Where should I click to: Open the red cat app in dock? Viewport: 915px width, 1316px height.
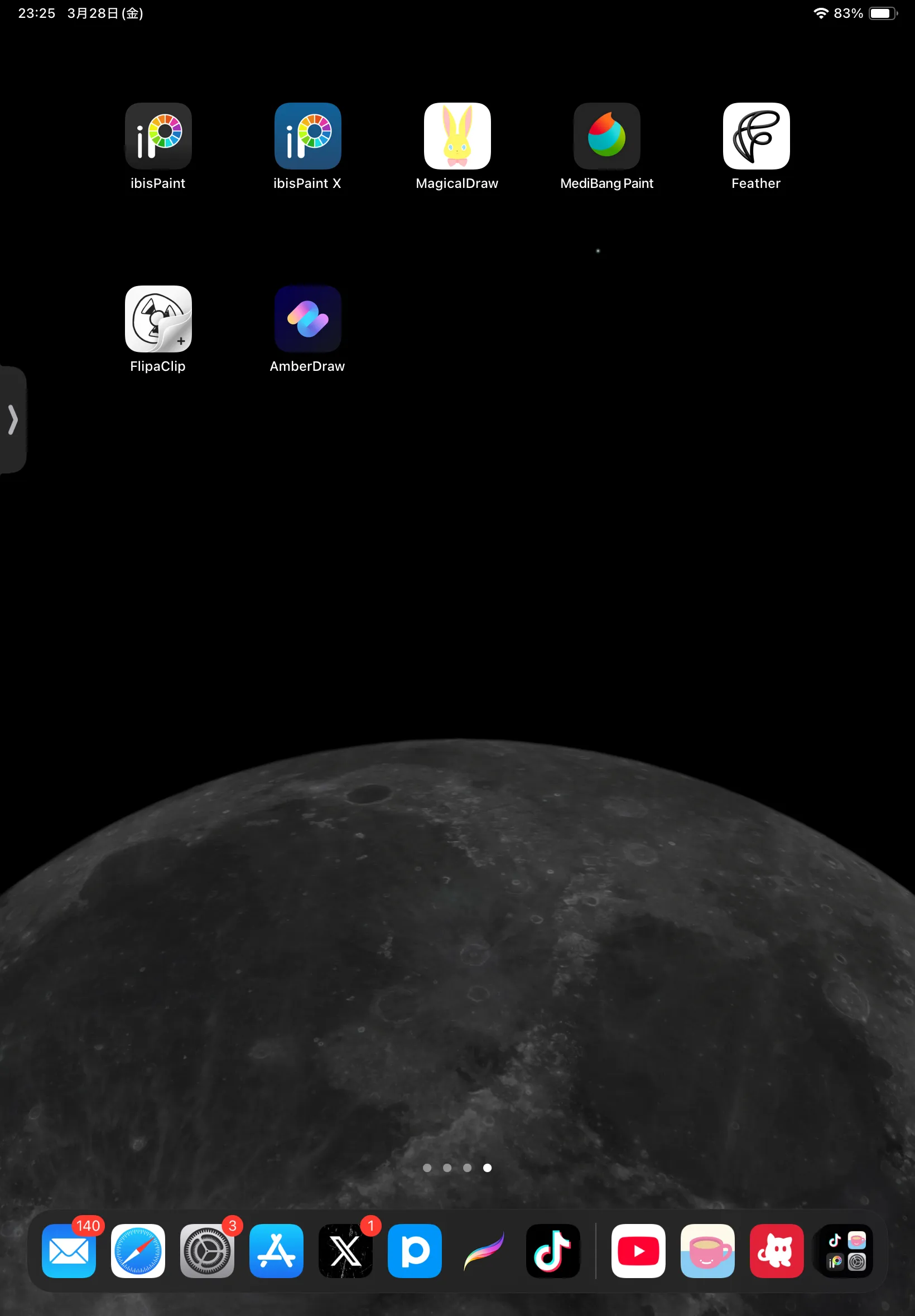coord(777,1251)
